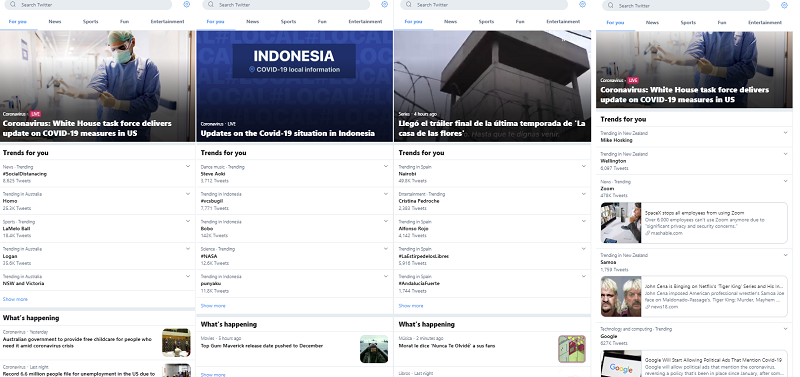Expand chevron beside Logan trend
The image size is (800, 377).
pos(188,249)
